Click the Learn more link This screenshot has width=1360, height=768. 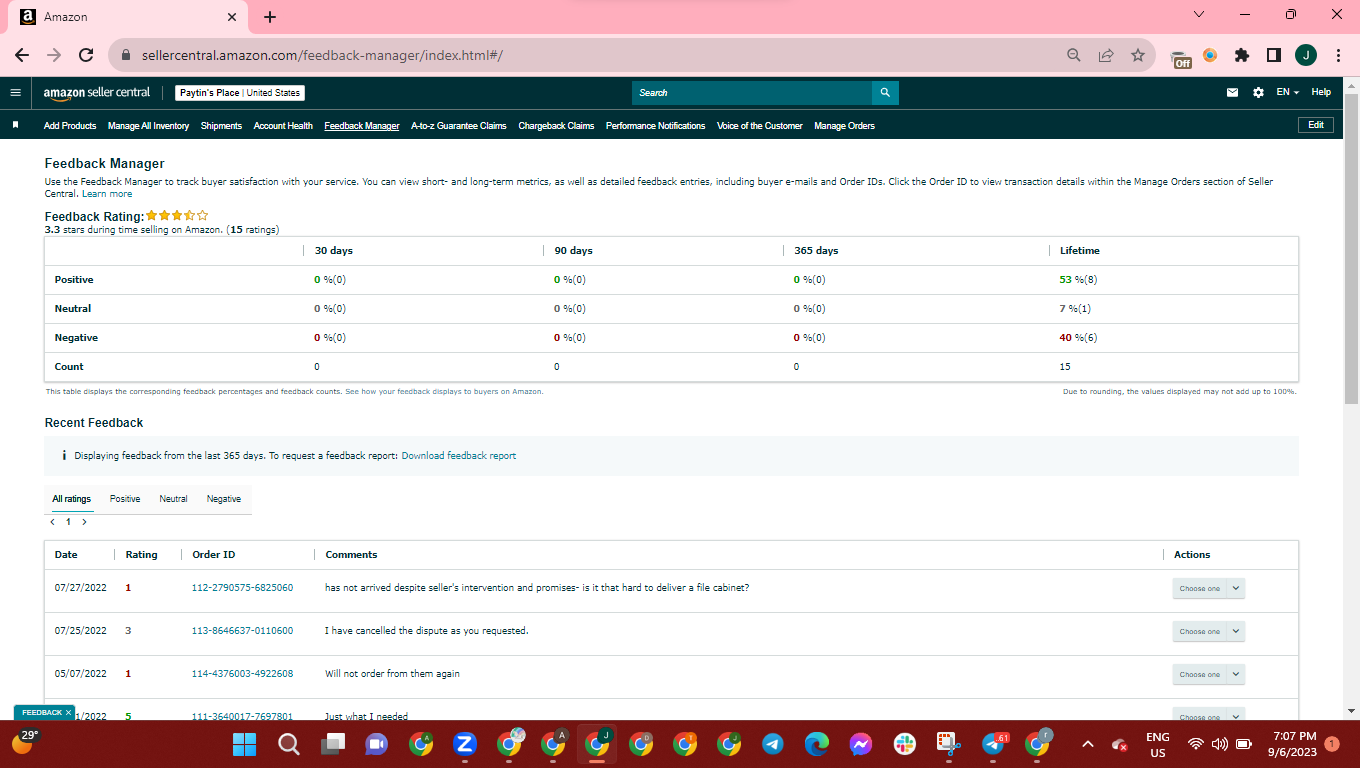pyautogui.click(x=107, y=194)
